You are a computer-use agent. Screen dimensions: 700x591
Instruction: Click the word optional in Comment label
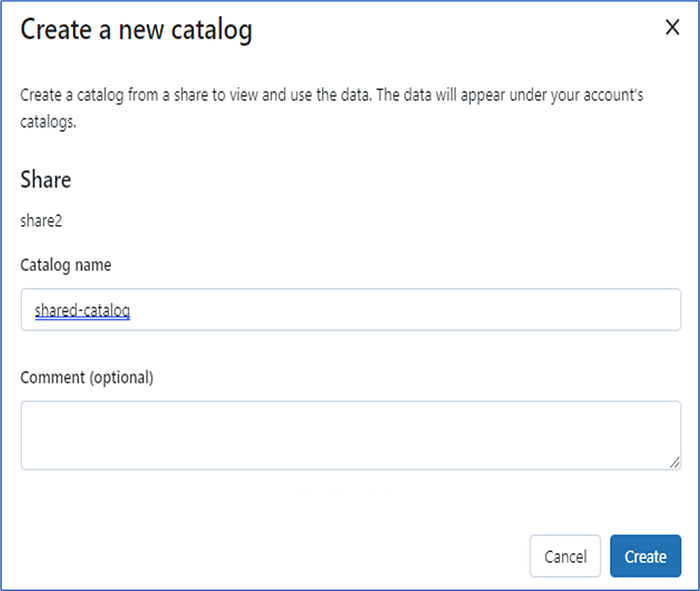[x=121, y=377]
